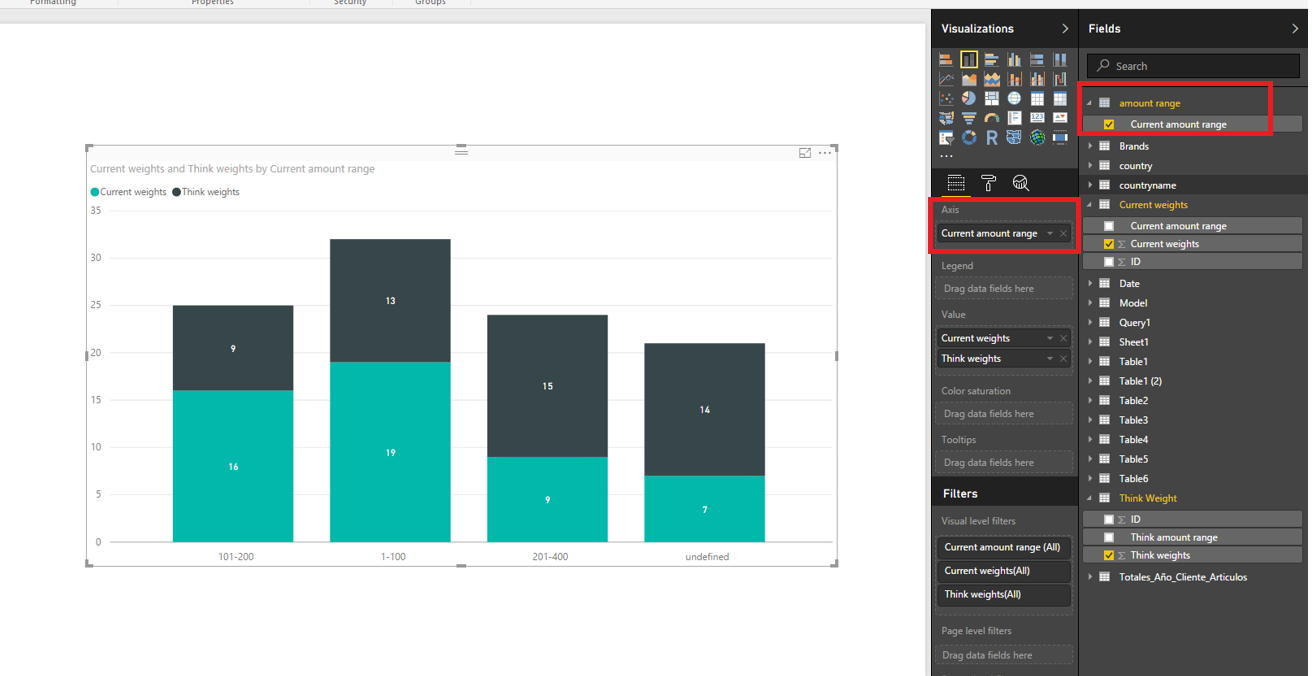Check the Think amount range field
Image resolution: width=1313 pixels, height=676 pixels.
pyautogui.click(x=1109, y=538)
